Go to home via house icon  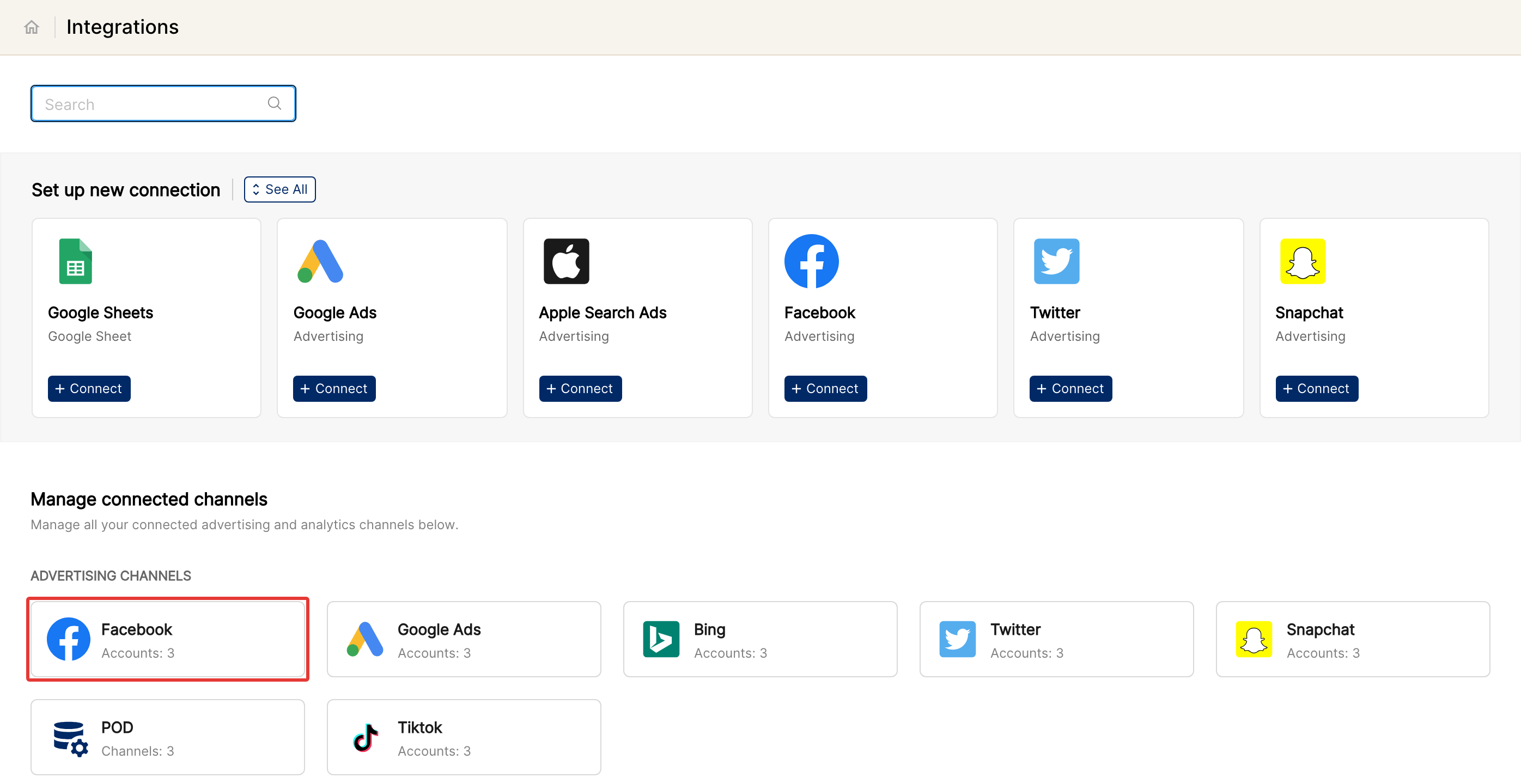[x=31, y=27]
